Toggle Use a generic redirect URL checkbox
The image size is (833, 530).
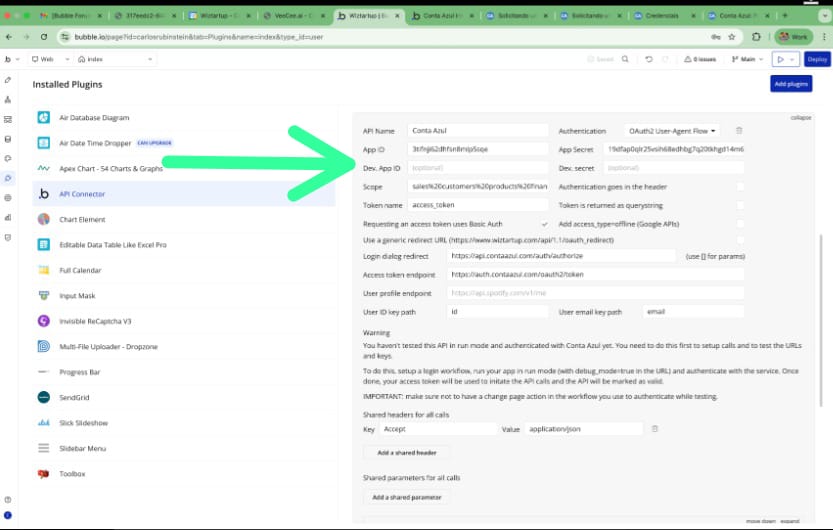[x=740, y=240]
